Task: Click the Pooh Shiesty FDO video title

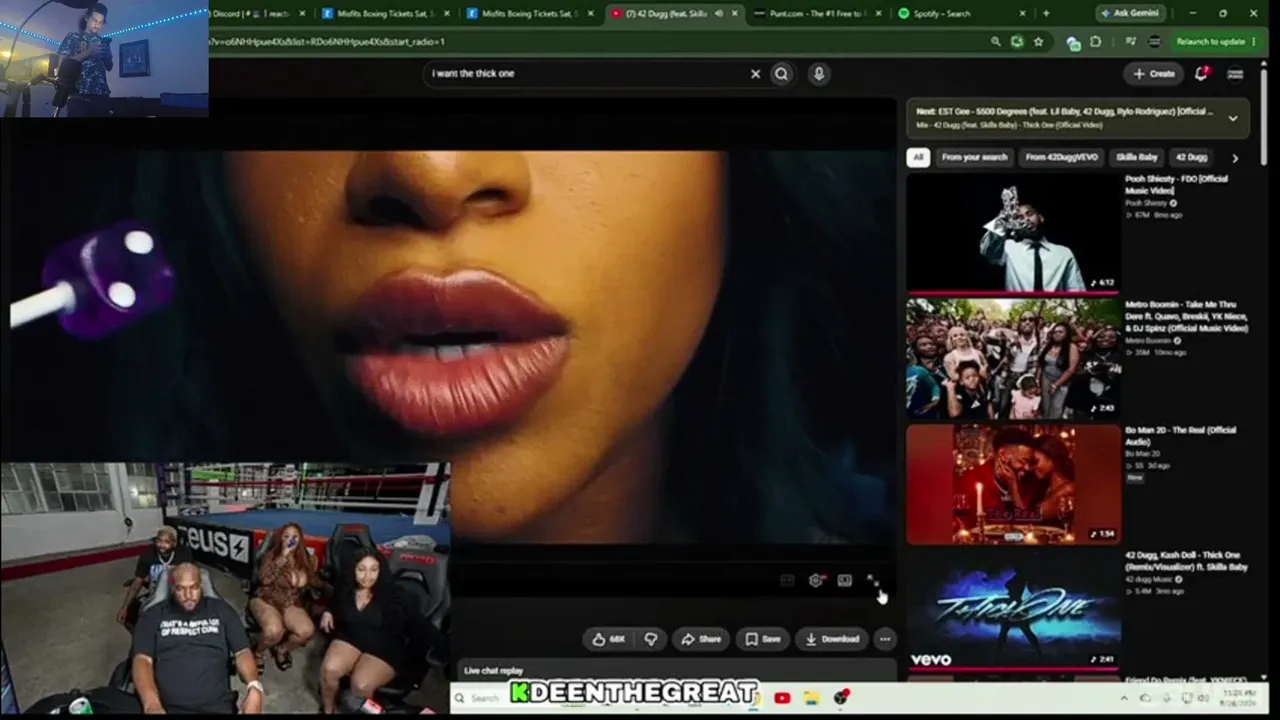Action: pos(1176,184)
